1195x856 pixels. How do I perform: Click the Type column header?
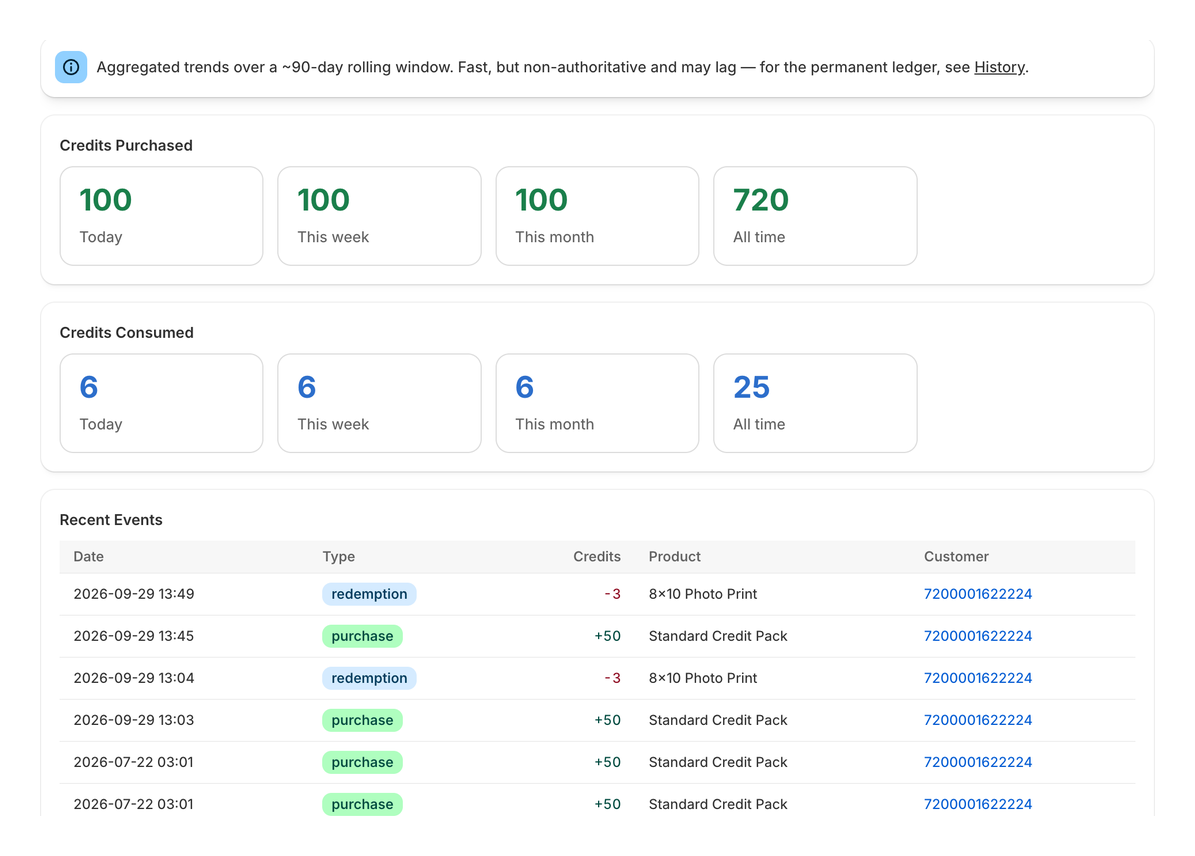pos(338,556)
